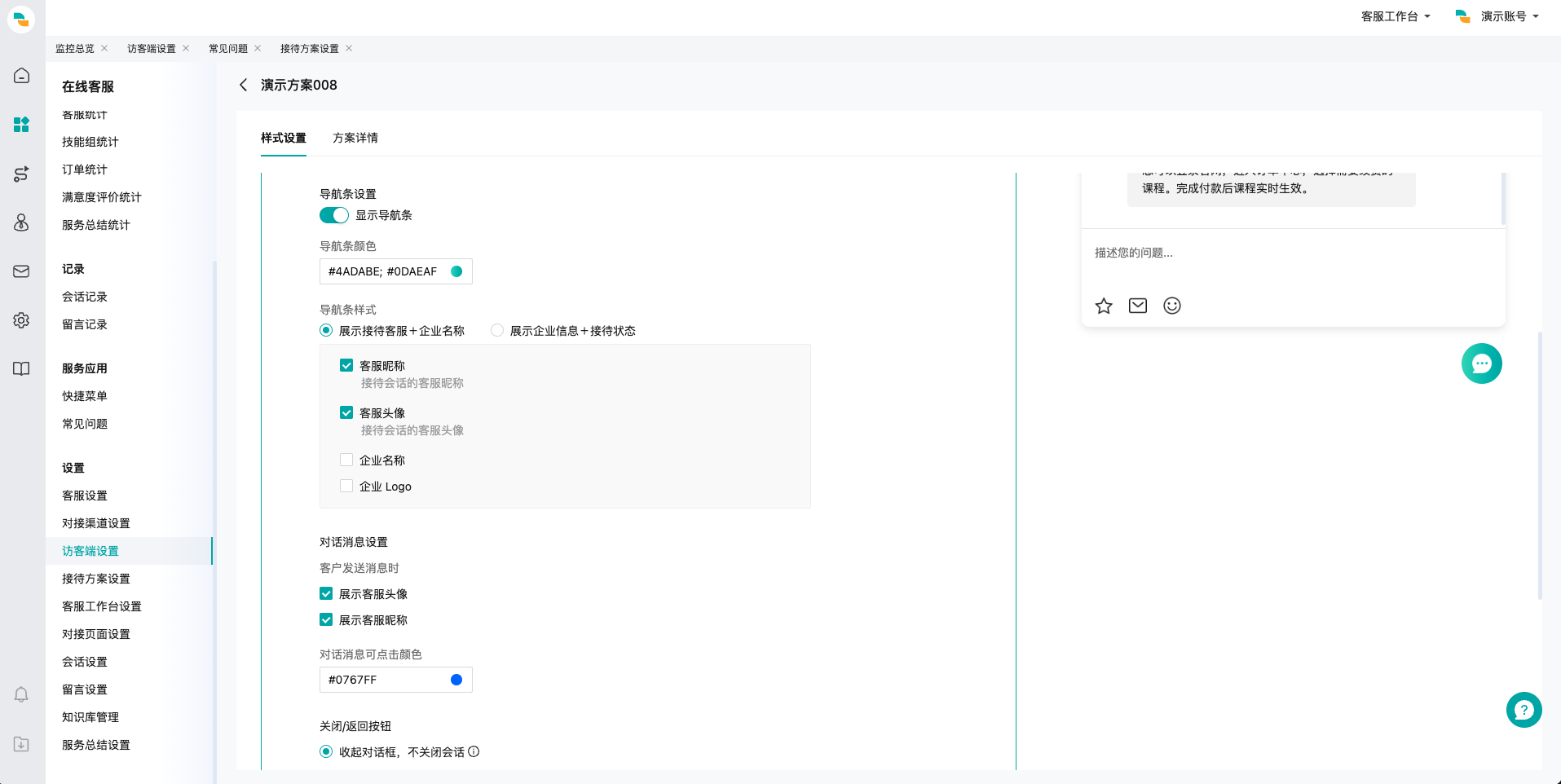Screen dimensions: 1561x784
Task: Close the 接待方案设置 tab
Action: (349, 48)
